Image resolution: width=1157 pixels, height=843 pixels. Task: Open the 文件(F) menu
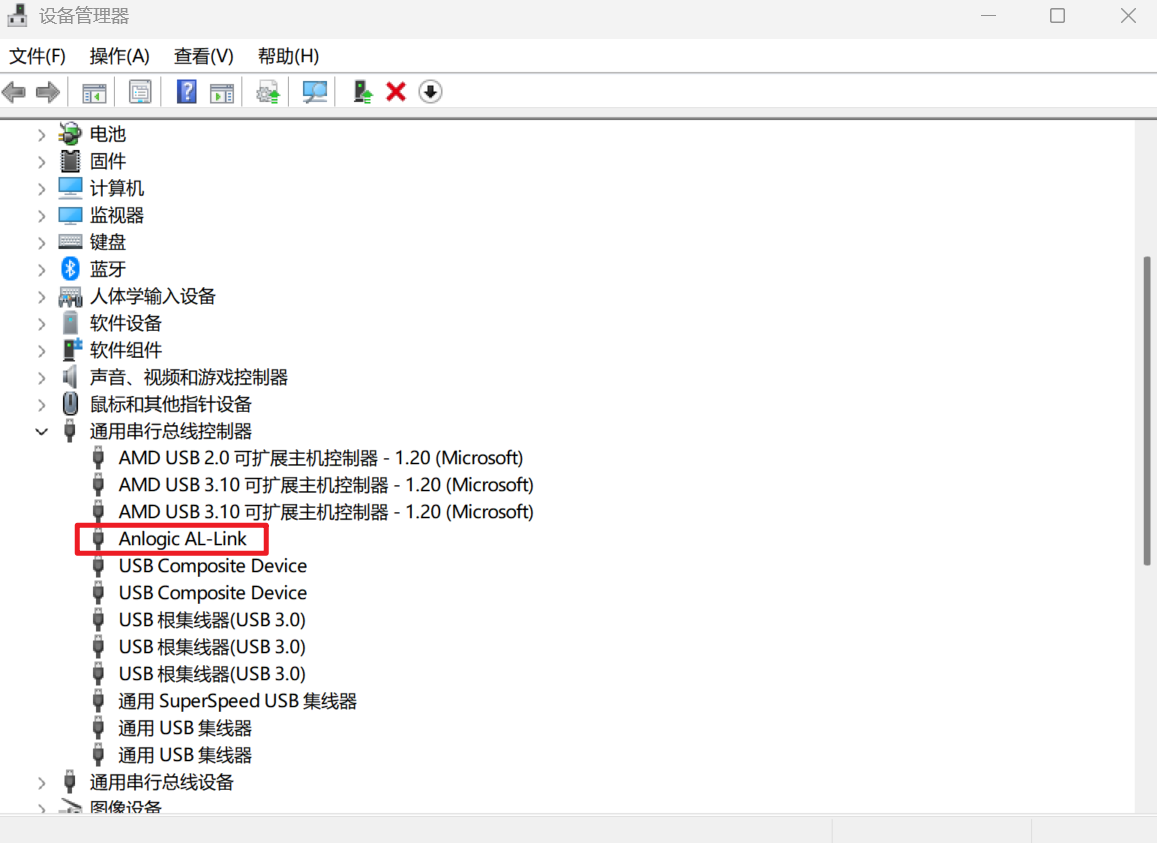coord(37,56)
